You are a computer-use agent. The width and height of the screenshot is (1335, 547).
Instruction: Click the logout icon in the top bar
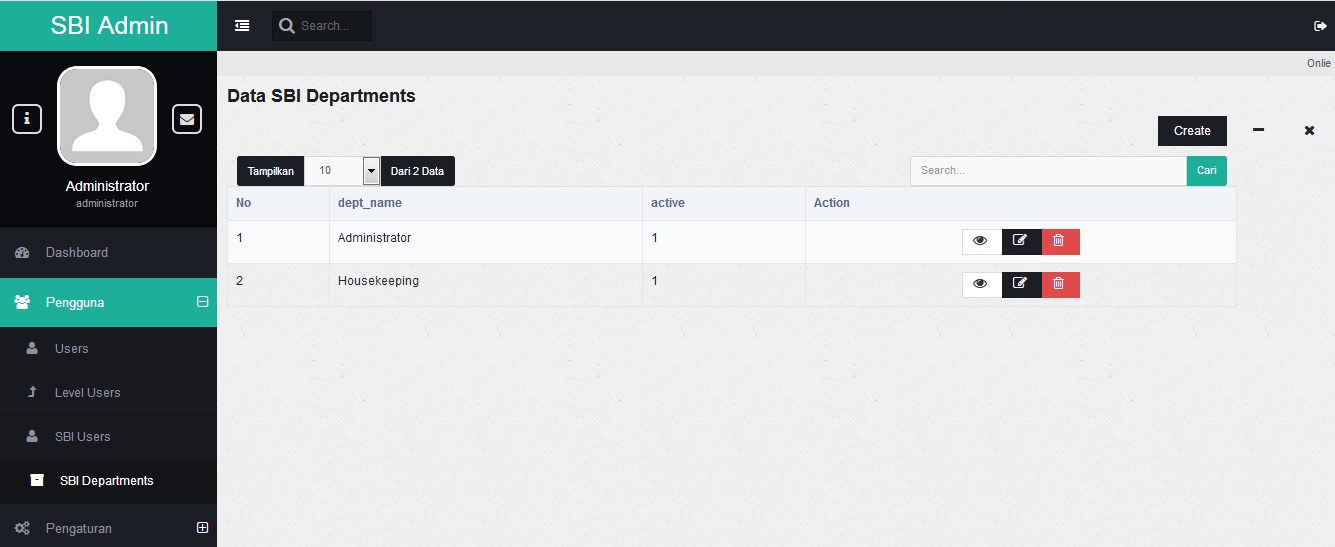1320,26
